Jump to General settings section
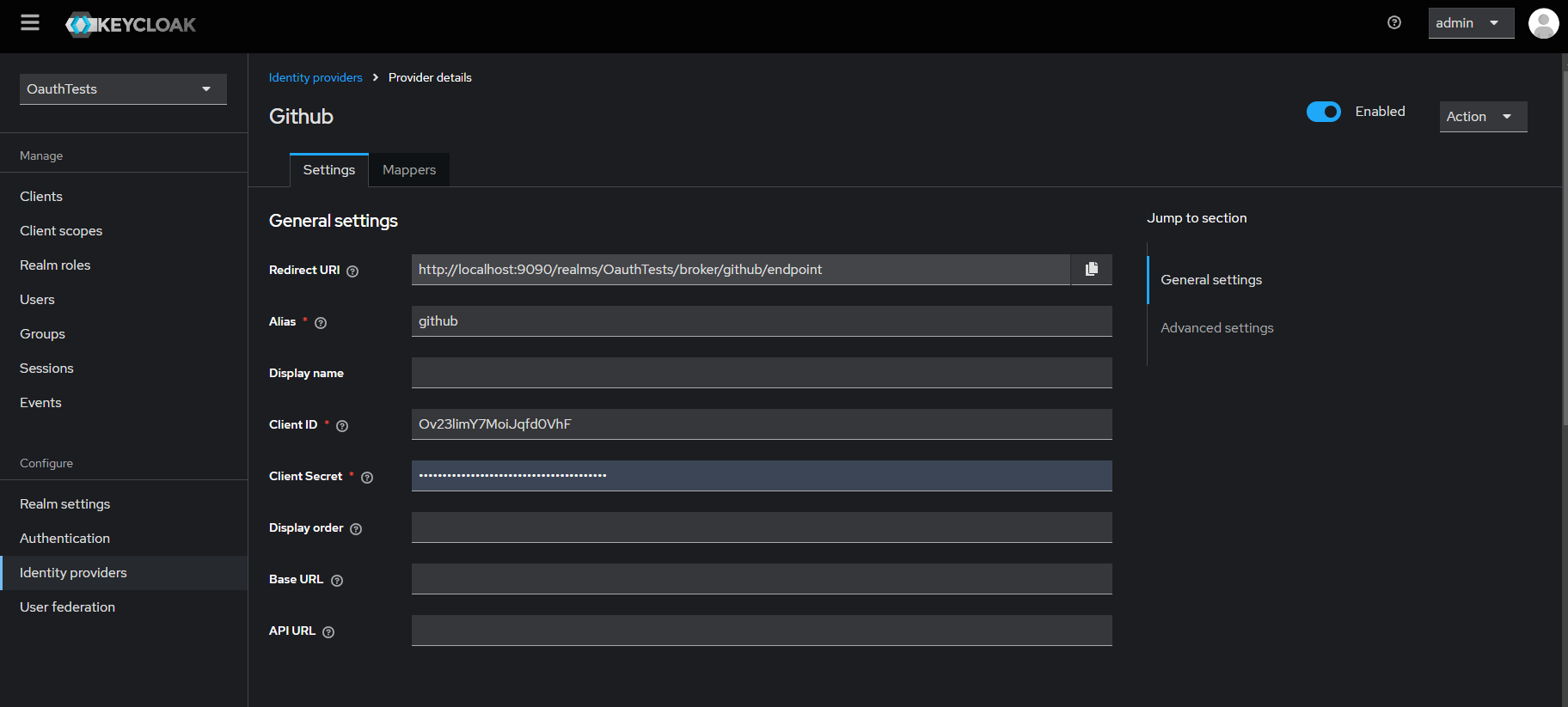This screenshot has width=1568, height=707. tap(1211, 280)
